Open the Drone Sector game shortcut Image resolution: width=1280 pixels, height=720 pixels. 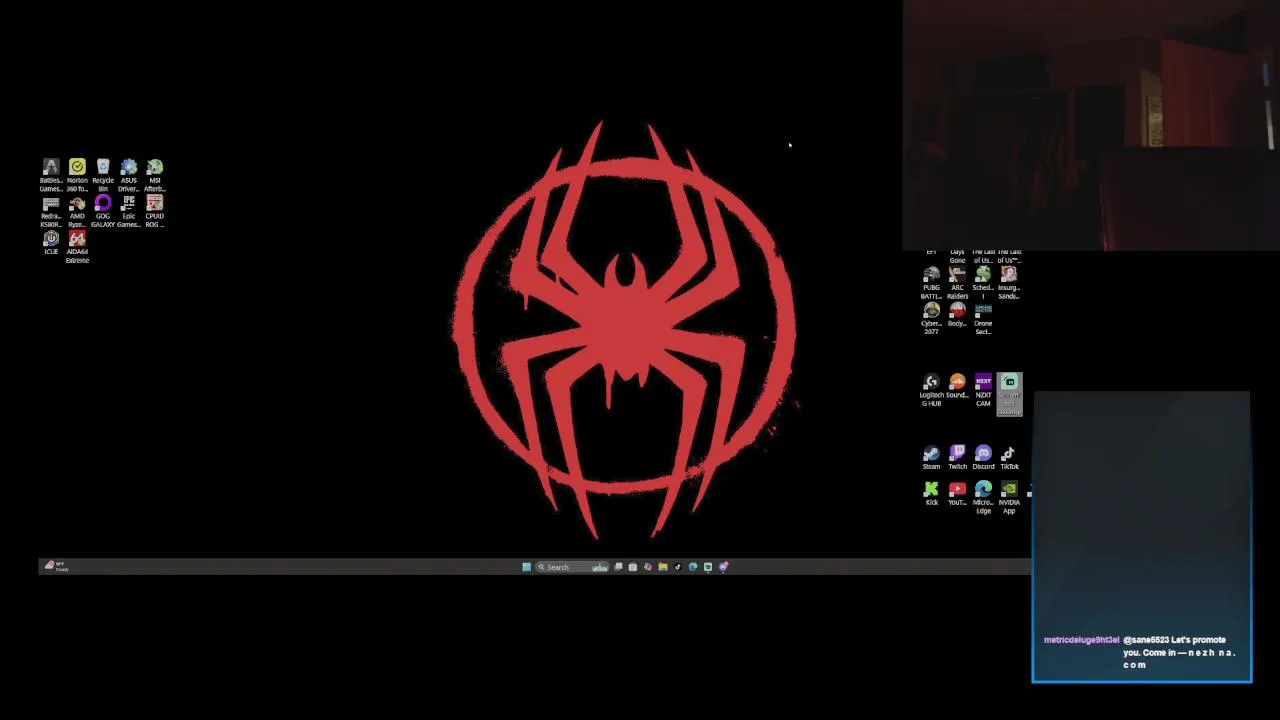click(983, 318)
